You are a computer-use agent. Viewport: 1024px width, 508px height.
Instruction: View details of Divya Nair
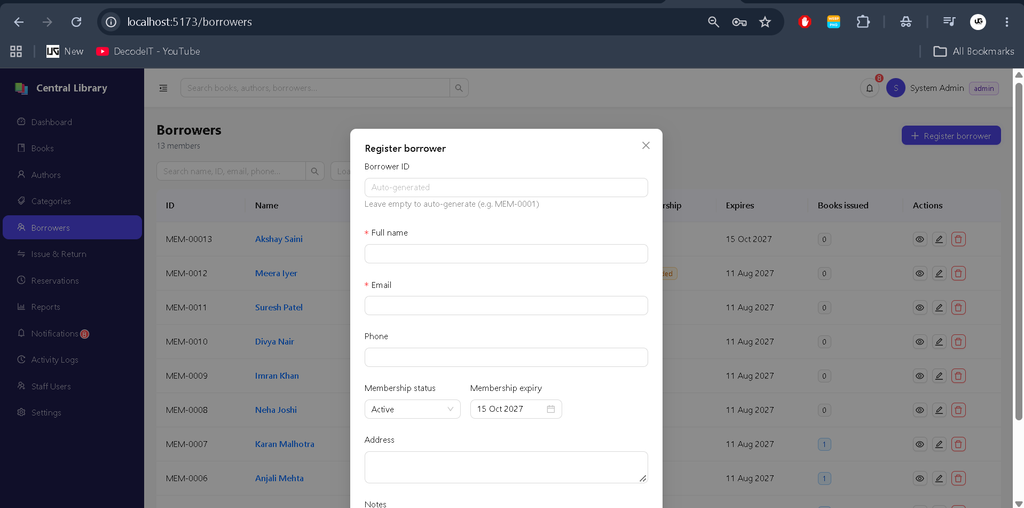[x=920, y=341]
